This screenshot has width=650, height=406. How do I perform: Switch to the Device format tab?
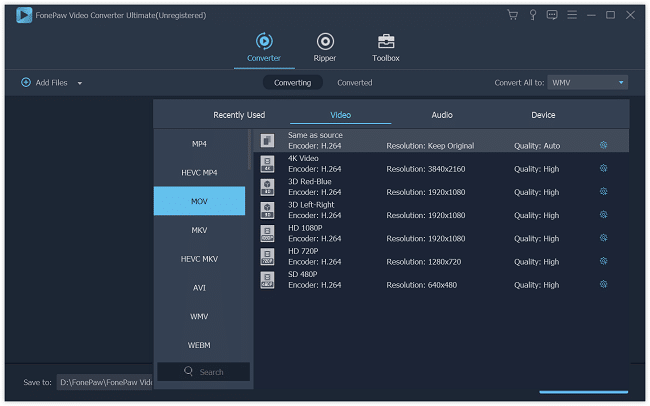543,115
